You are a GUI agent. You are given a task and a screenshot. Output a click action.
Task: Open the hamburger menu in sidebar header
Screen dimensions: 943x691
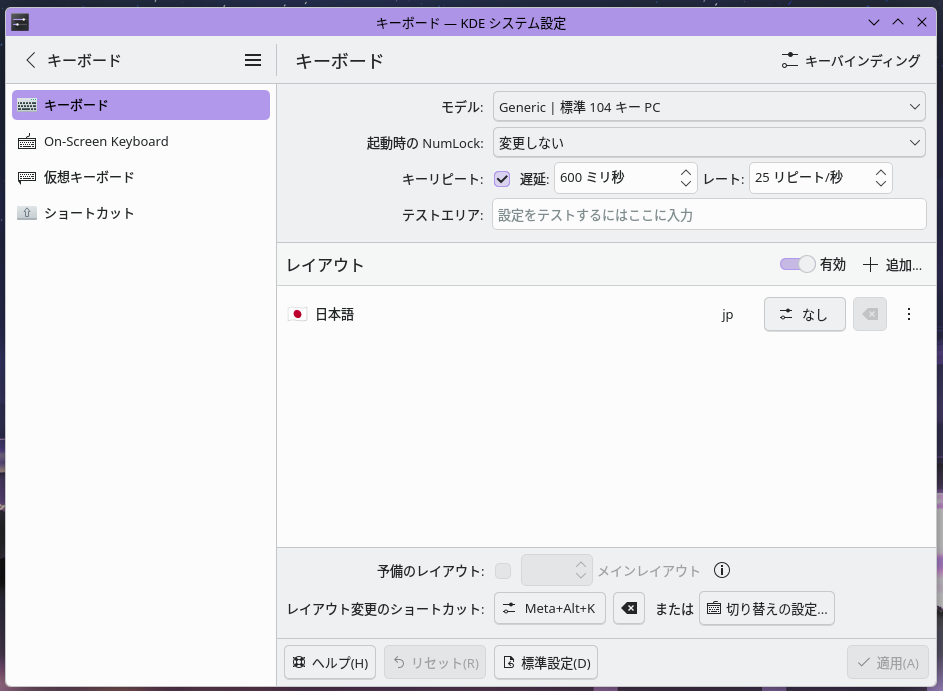(x=253, y=60)
